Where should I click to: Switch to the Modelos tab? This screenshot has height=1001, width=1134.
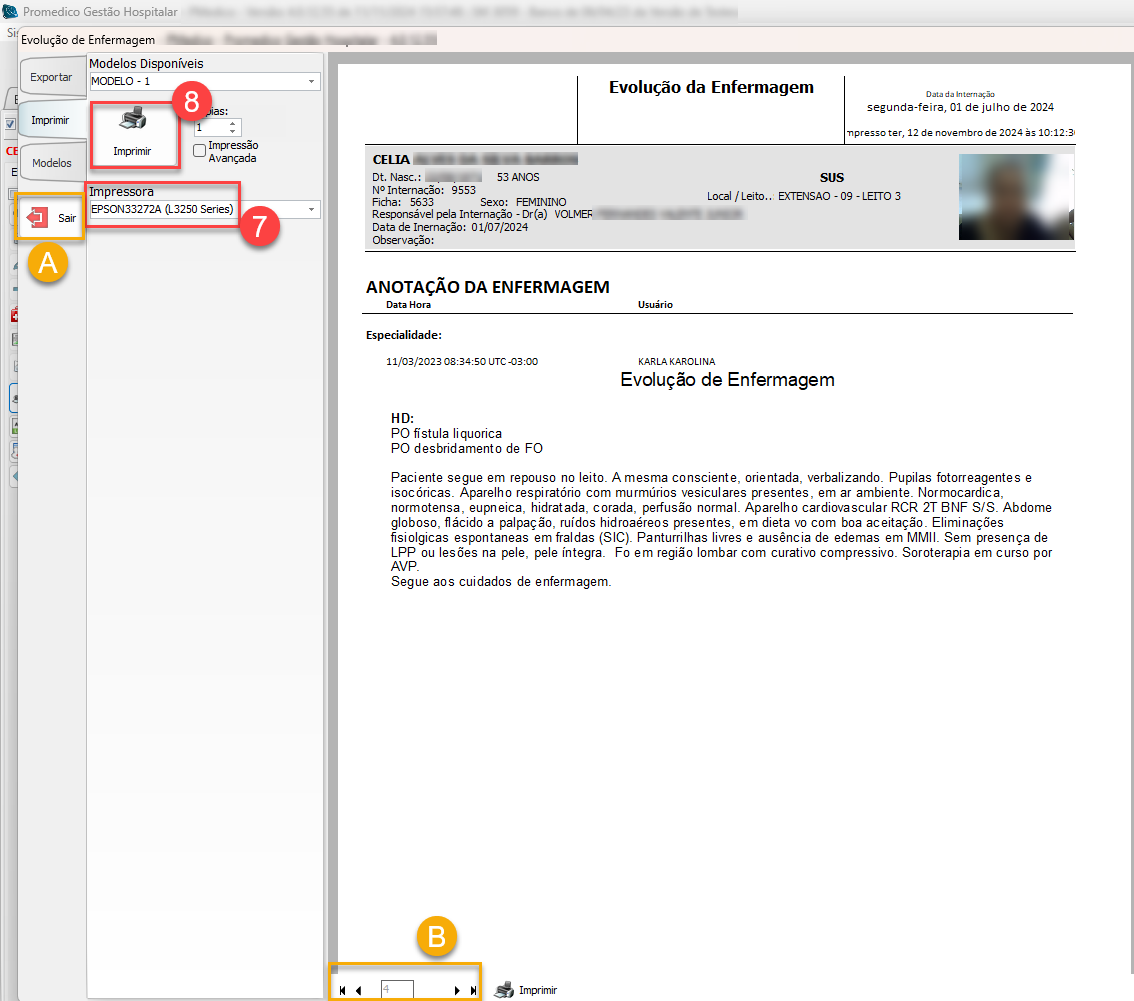[51, 162]
